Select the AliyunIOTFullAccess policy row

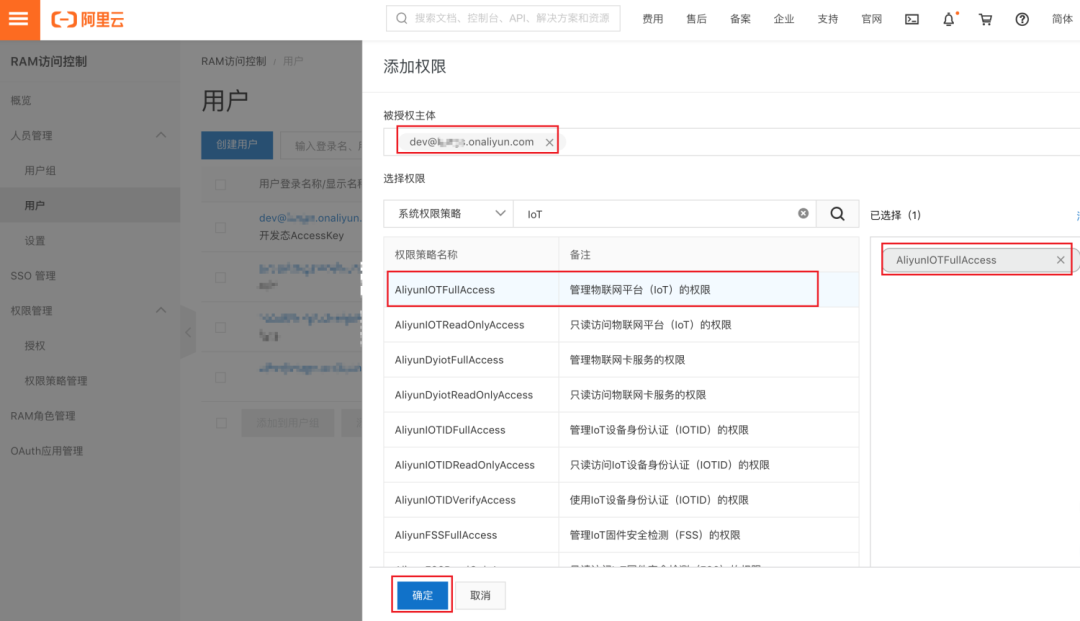621,289
